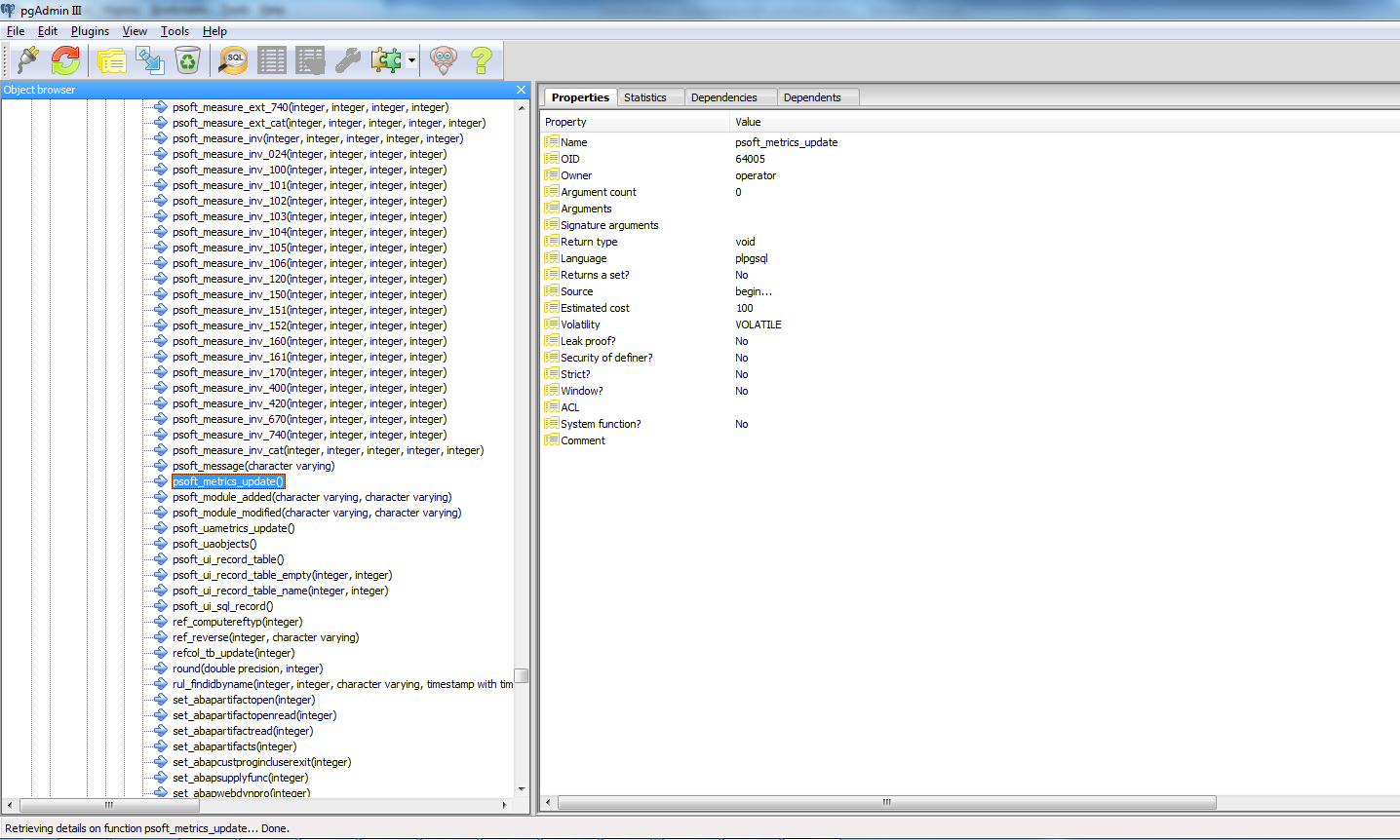Image resolution: width=1400 pixels, height=840 pixels.
Task: Click the View Data grid icon
Action: click(272, 60)
